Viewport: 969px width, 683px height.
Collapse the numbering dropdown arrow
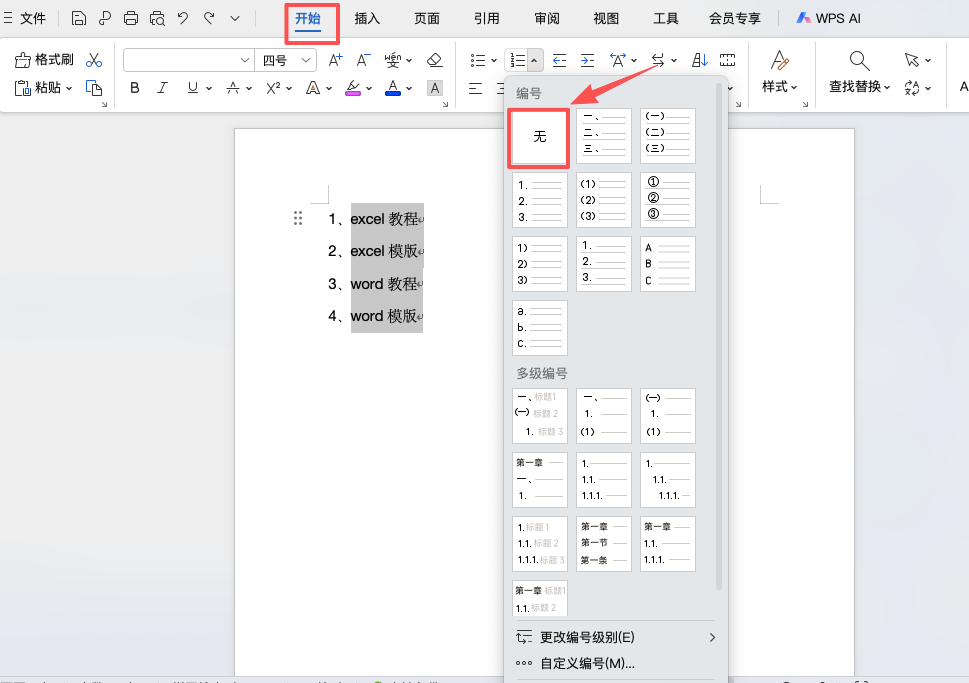(534, 60)
